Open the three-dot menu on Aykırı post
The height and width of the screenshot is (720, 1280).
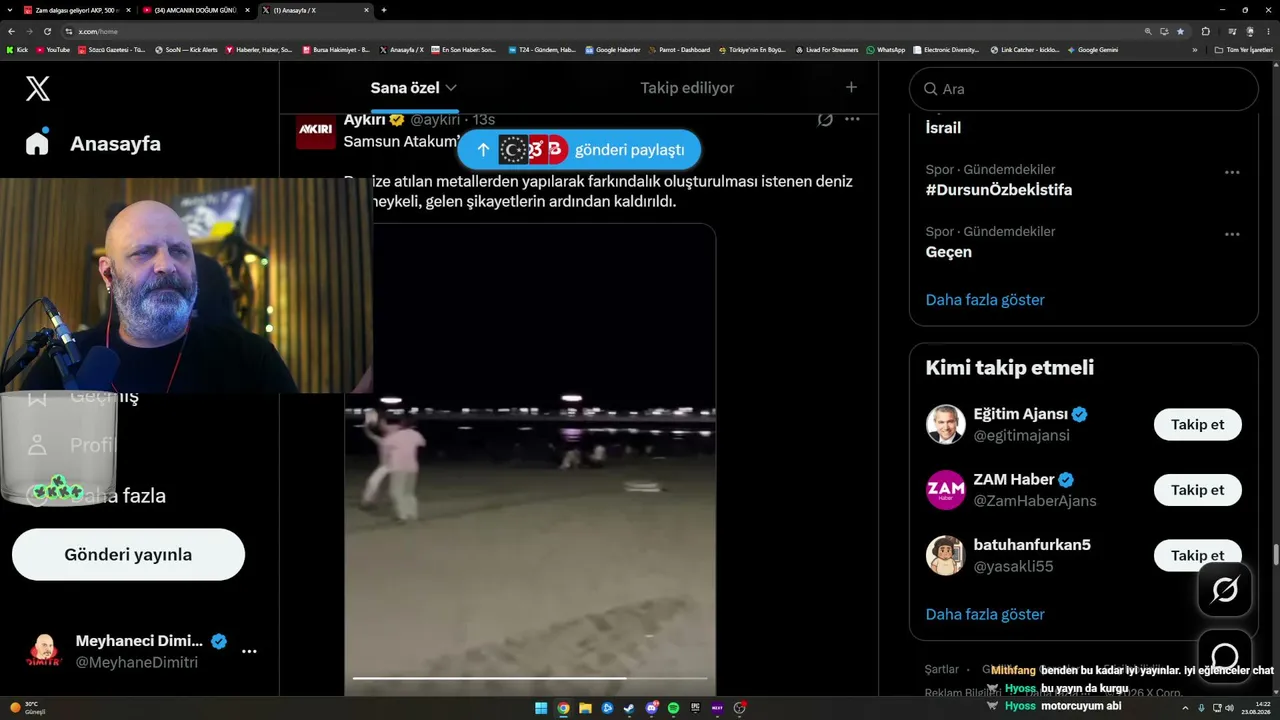pos(852,119)
